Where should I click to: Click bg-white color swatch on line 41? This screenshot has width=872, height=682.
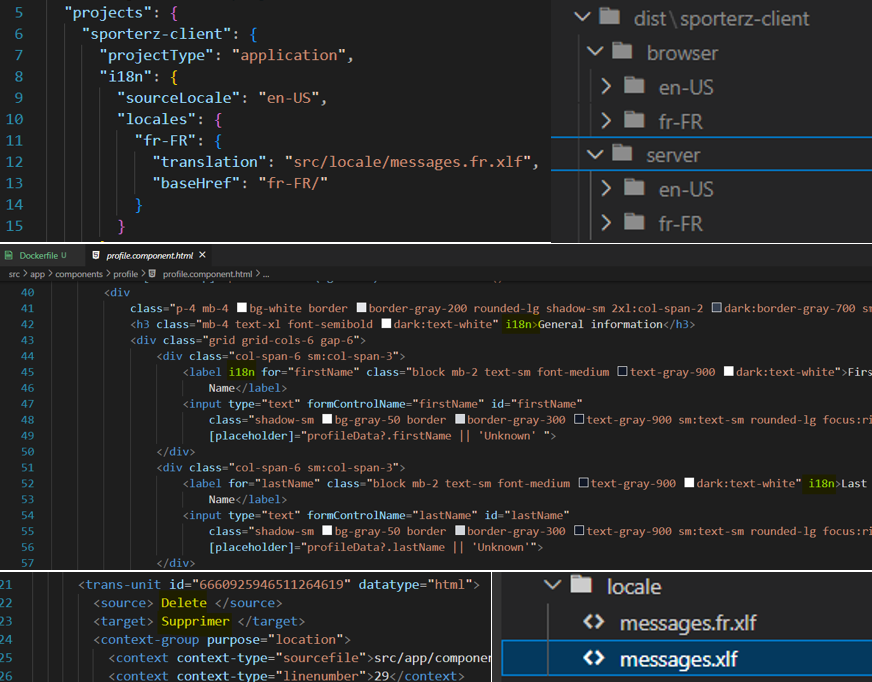pos(242,308)
